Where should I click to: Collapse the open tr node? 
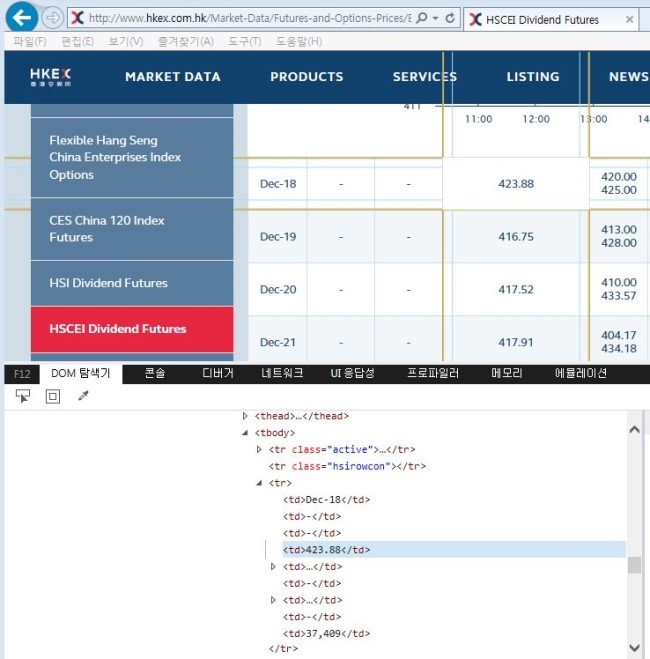(259, 483)
